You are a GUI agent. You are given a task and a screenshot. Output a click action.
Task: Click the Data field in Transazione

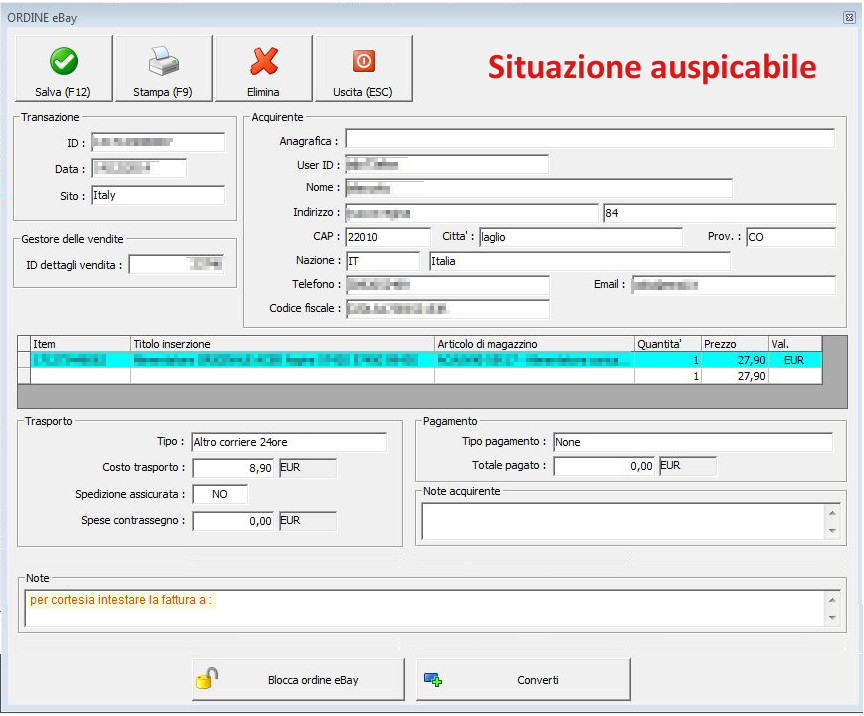(x=139, y=168)
